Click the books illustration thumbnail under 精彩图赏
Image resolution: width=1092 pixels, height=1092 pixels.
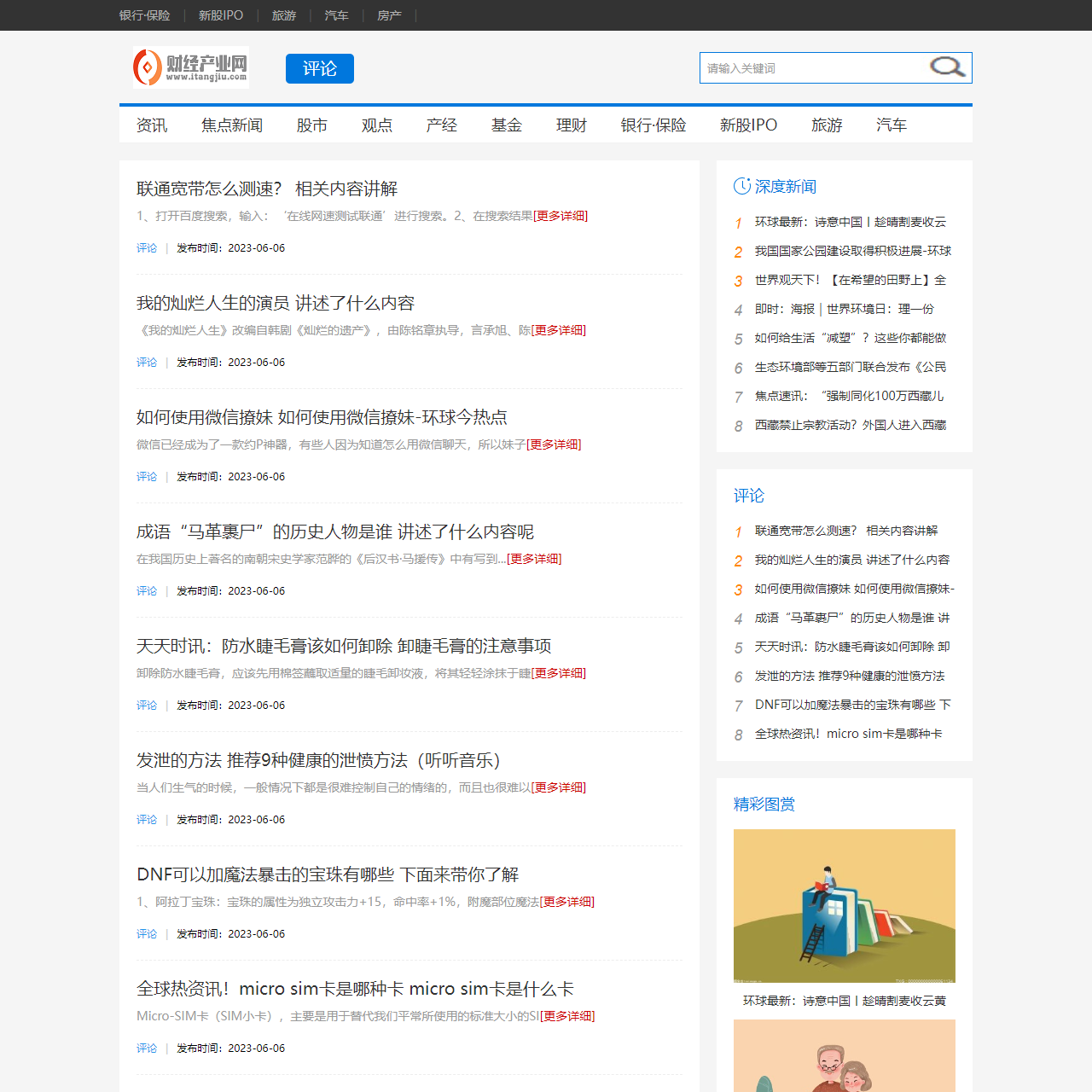coord(844,905)
